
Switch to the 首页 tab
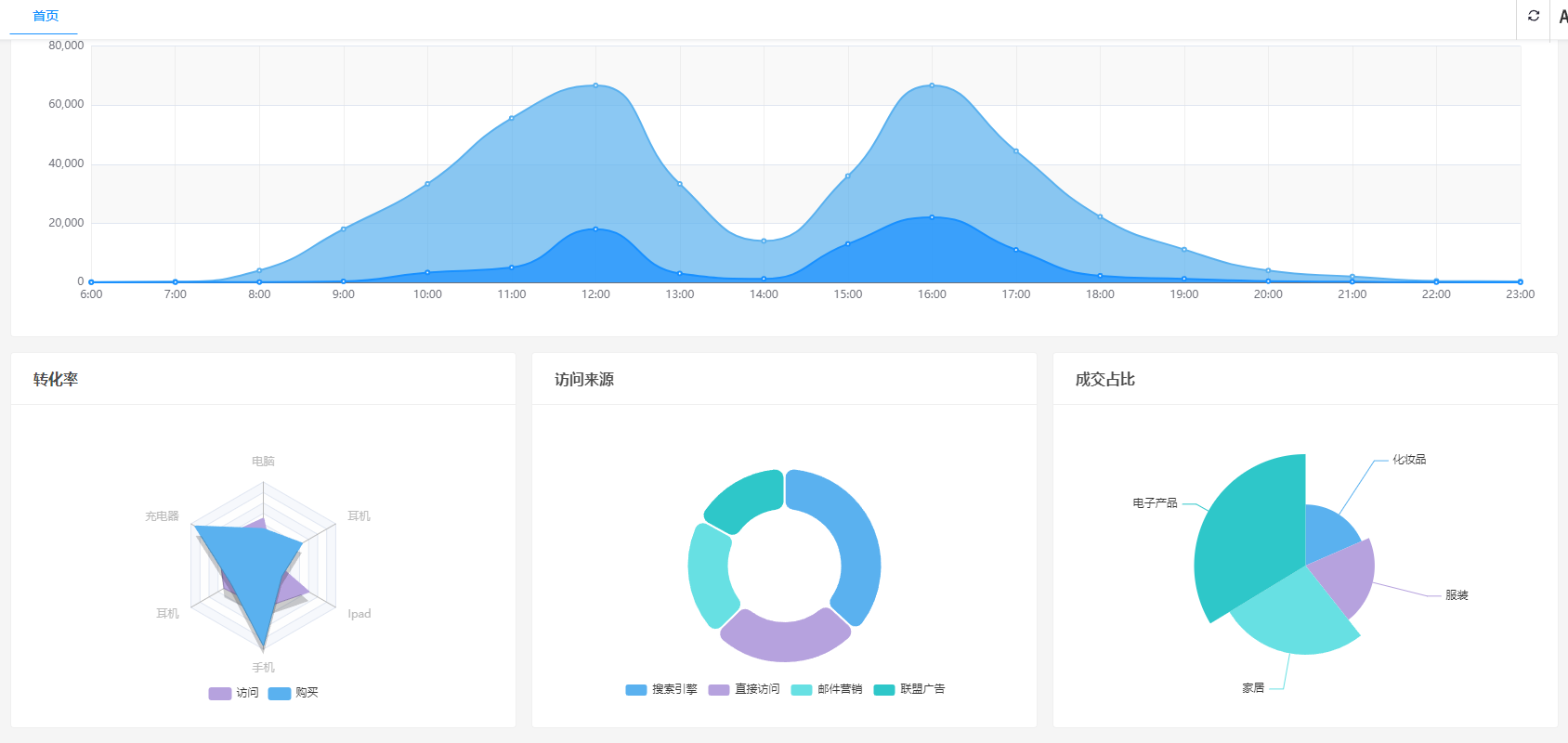tap(45, 16)
